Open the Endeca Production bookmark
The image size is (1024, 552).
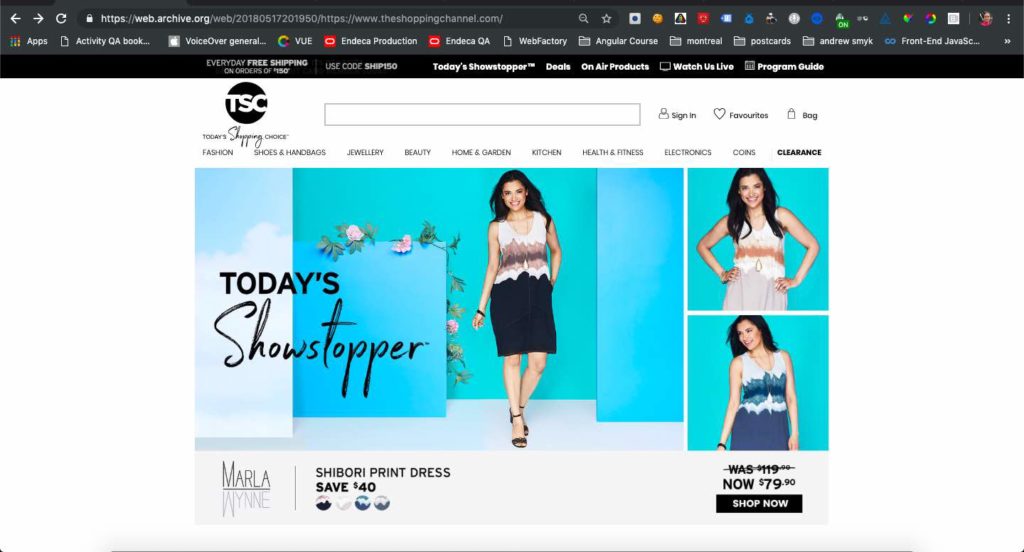(370, 41)
